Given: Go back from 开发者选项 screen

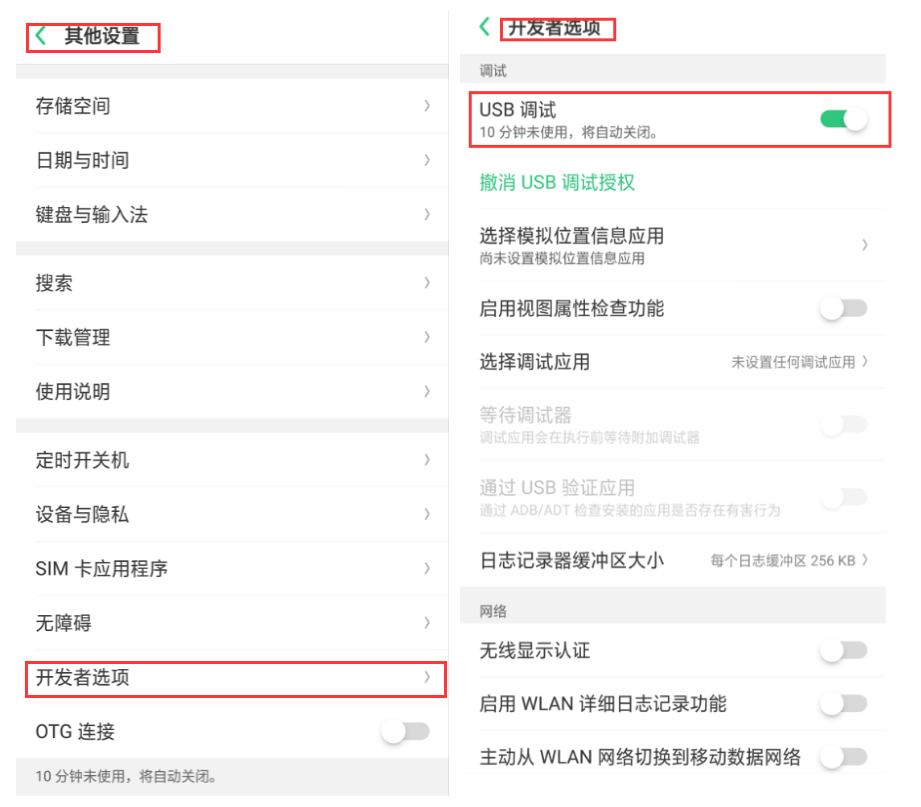Looking at the screenshot, I should 485,26.
